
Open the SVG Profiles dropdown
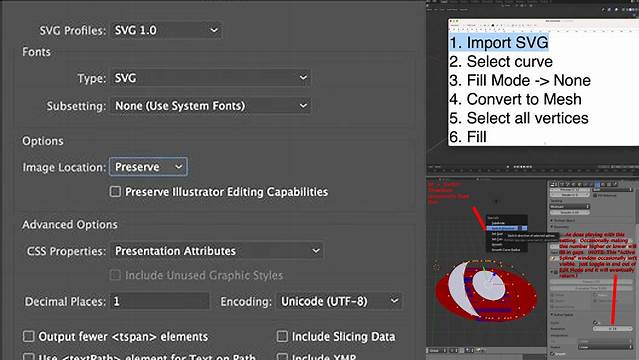pyautogui.click(x=166, y=30)
